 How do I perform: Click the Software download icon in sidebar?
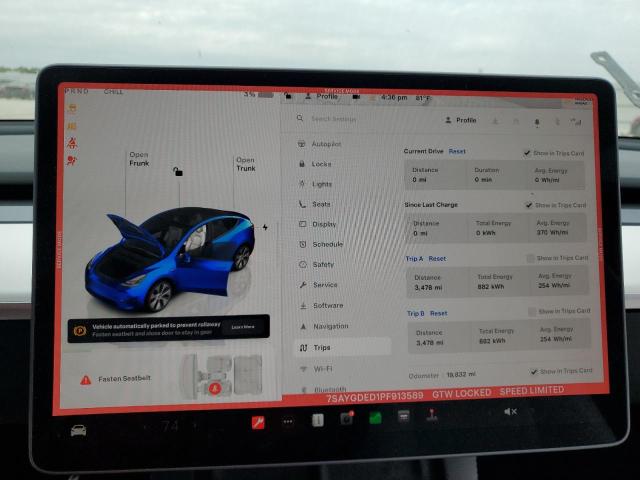point(303,305)
